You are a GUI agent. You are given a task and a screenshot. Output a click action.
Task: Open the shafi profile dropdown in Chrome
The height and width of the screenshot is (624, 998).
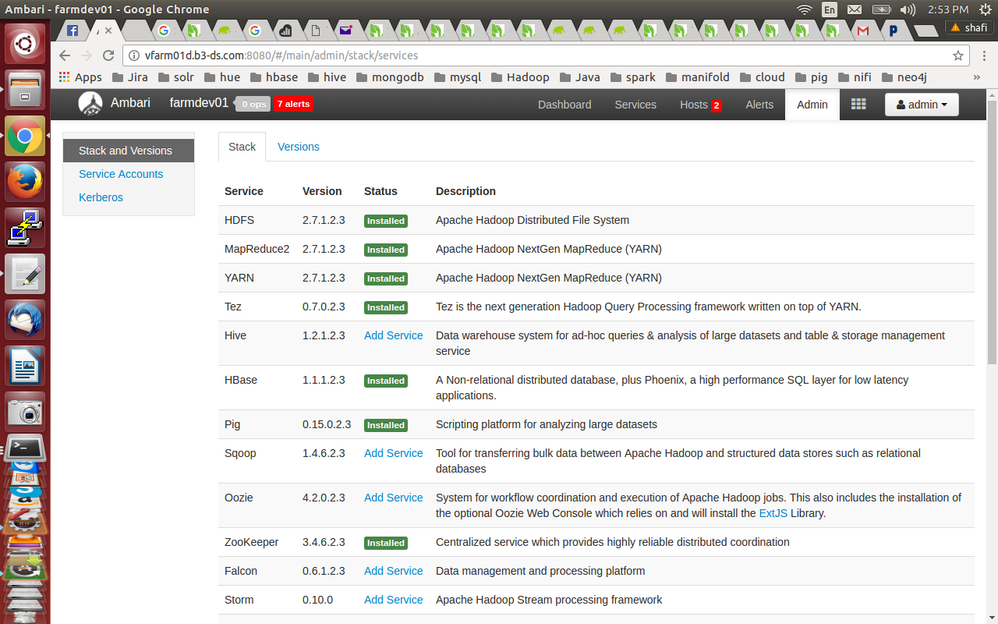971,27
